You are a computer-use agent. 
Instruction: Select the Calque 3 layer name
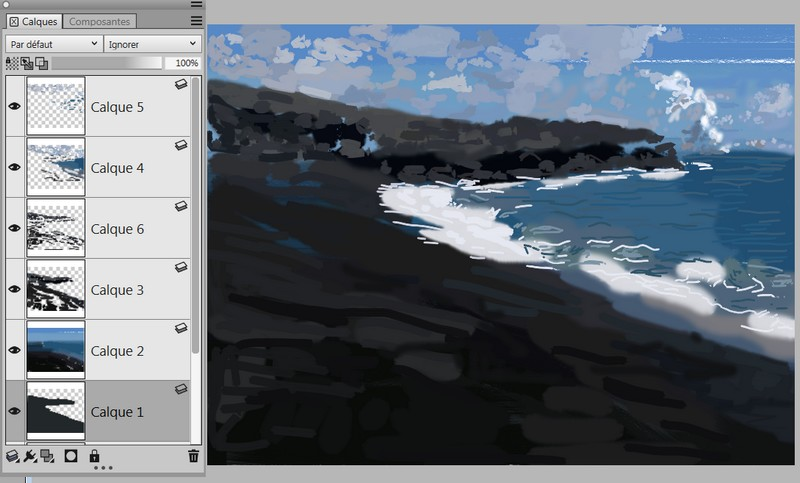[x=117, y=290]
